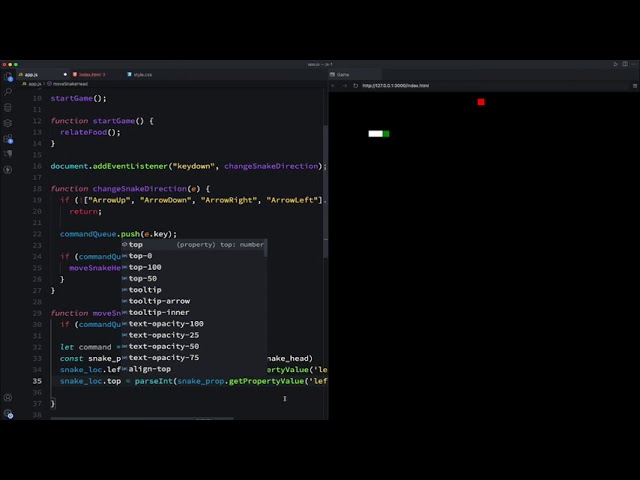
Task: Select the 'text-opacity-75' suggestion
Action: click(194, 358)
